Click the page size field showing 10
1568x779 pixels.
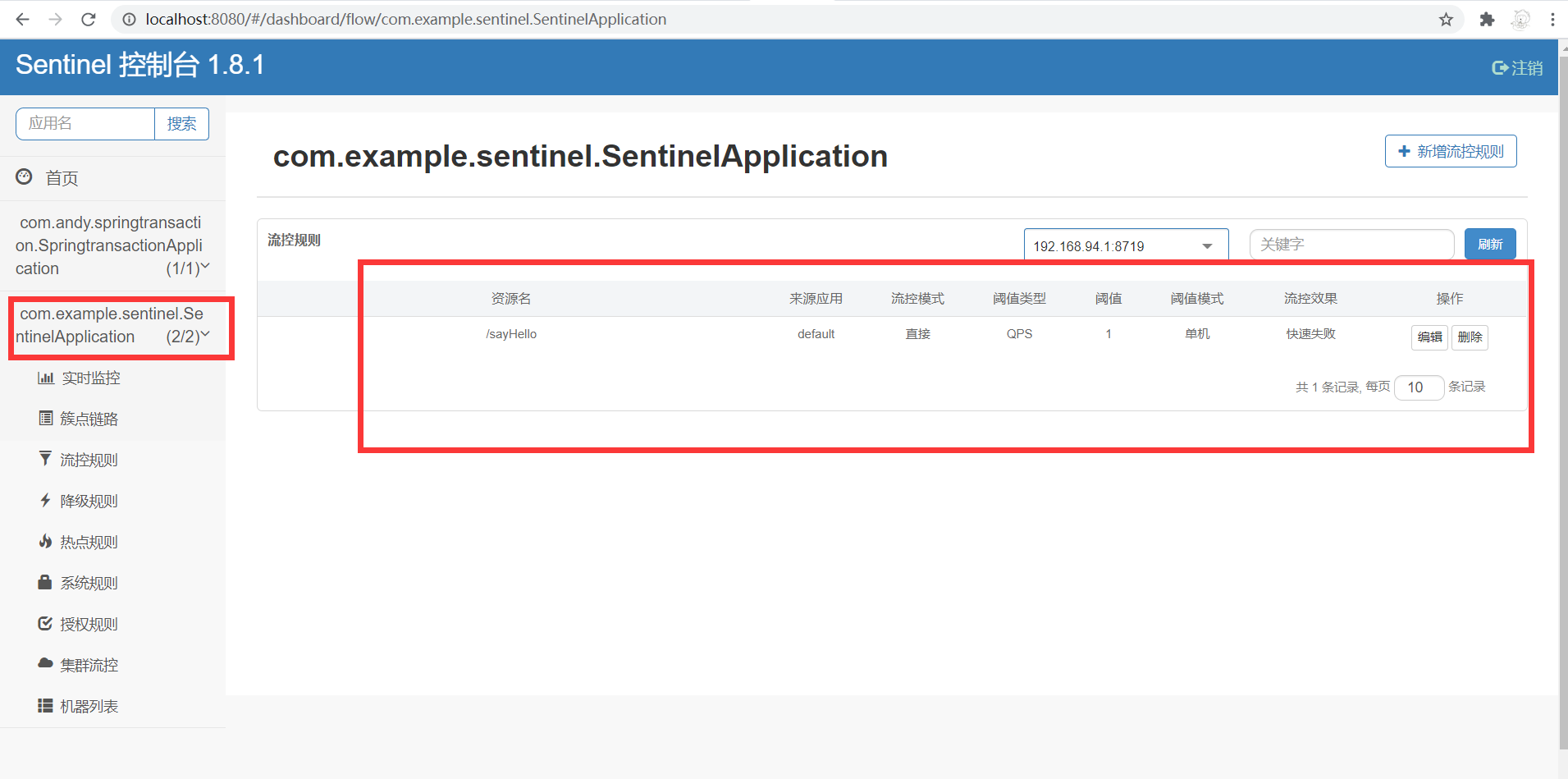(1419, 387)
